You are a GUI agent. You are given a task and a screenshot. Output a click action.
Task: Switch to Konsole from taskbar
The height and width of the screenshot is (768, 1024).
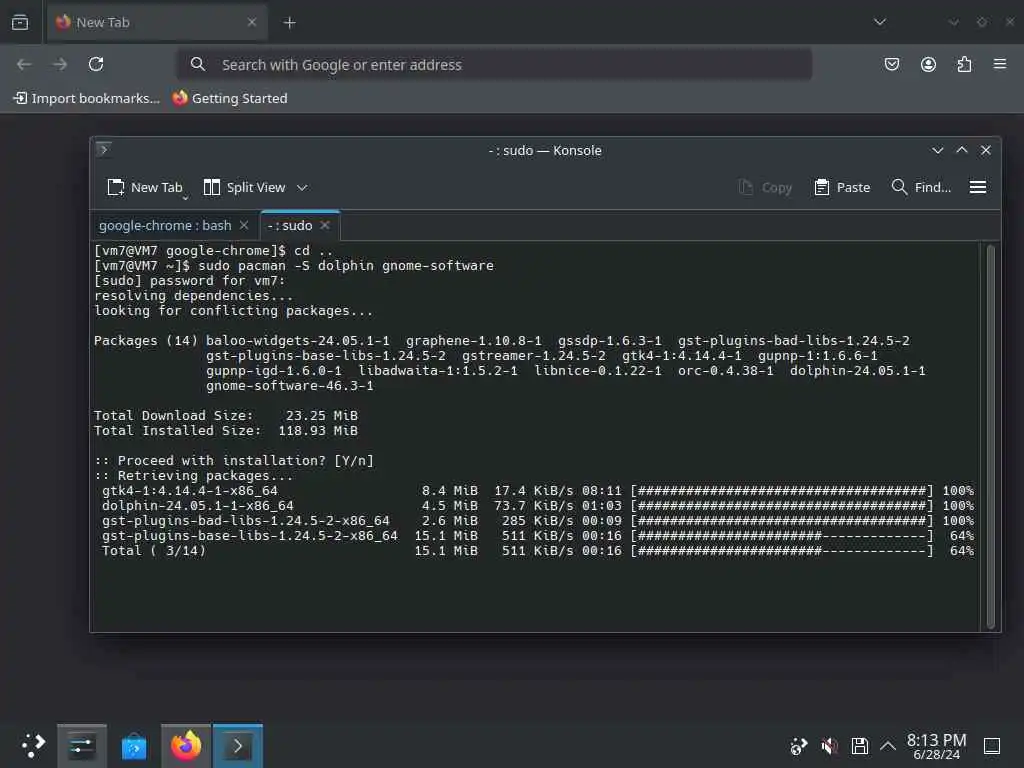238,745
